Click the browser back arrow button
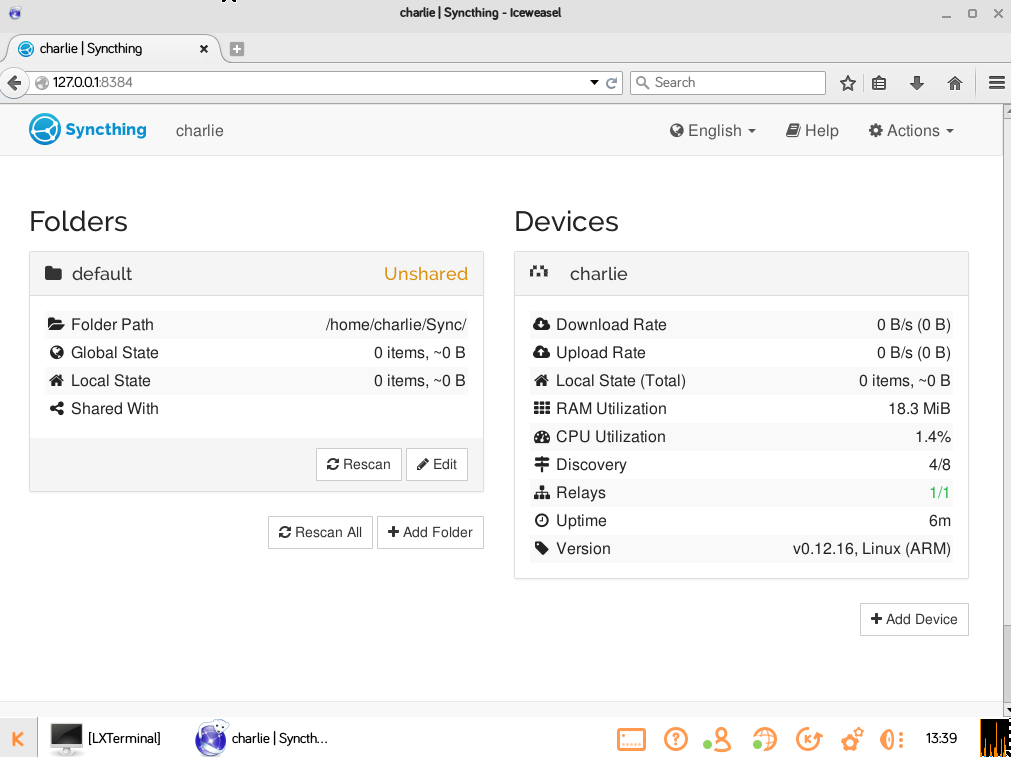This screenshot has height=757, width=1011. 13,83
